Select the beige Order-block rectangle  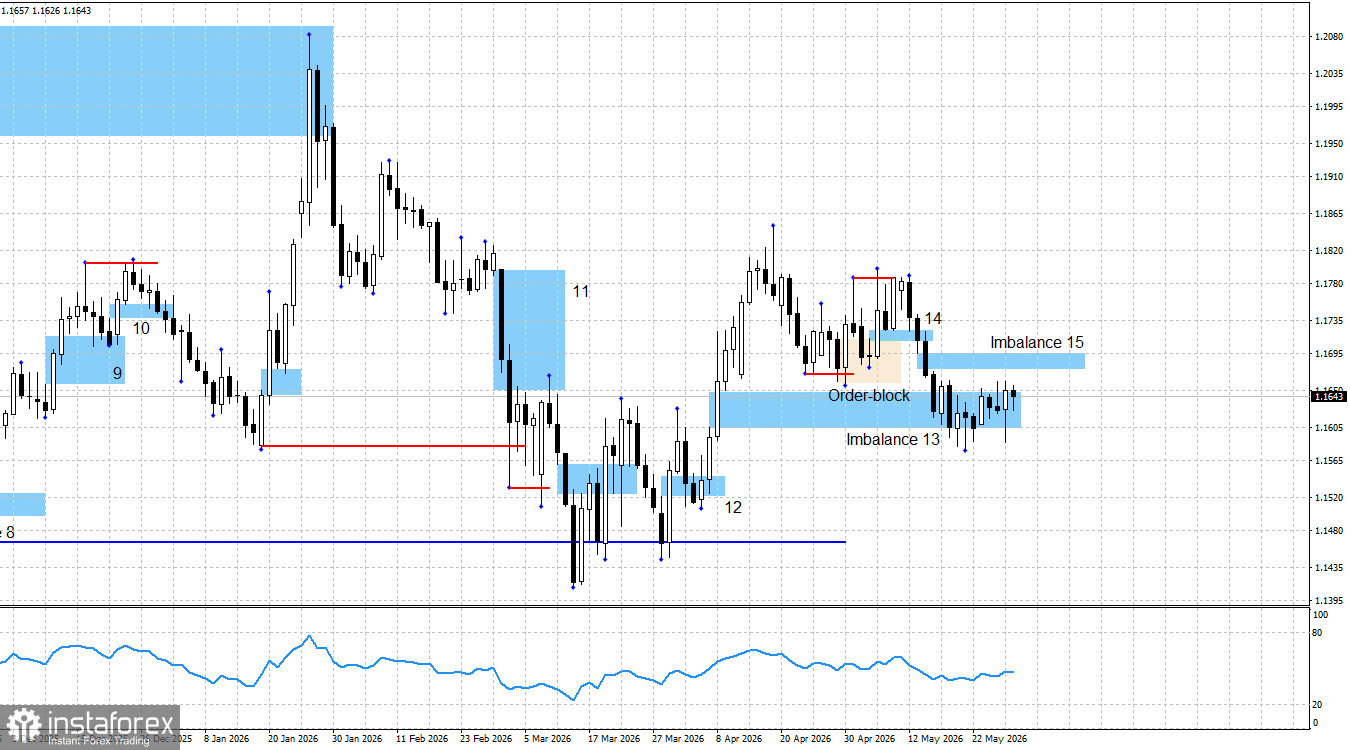(877, 360)
